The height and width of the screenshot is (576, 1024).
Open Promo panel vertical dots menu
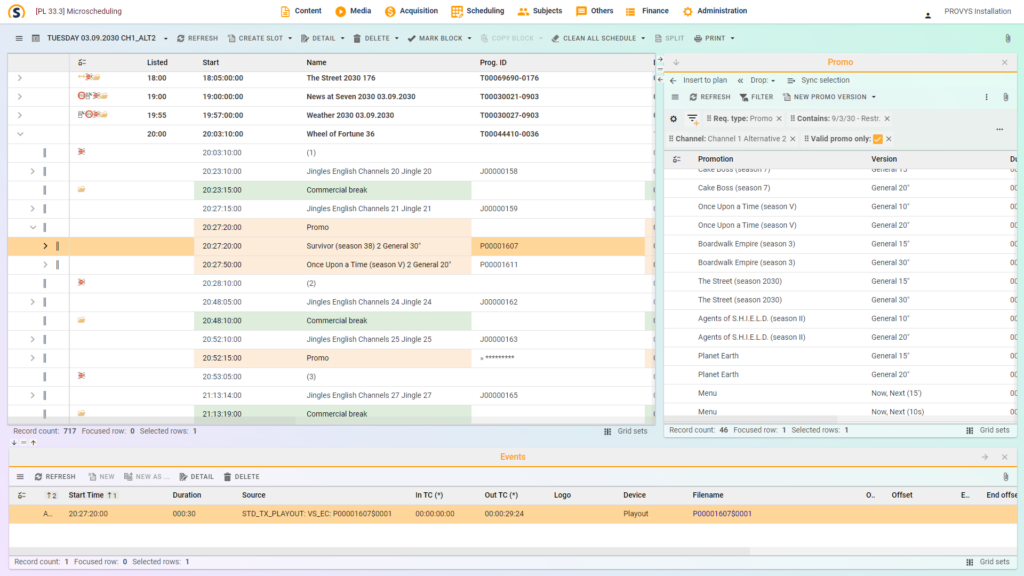986,97
